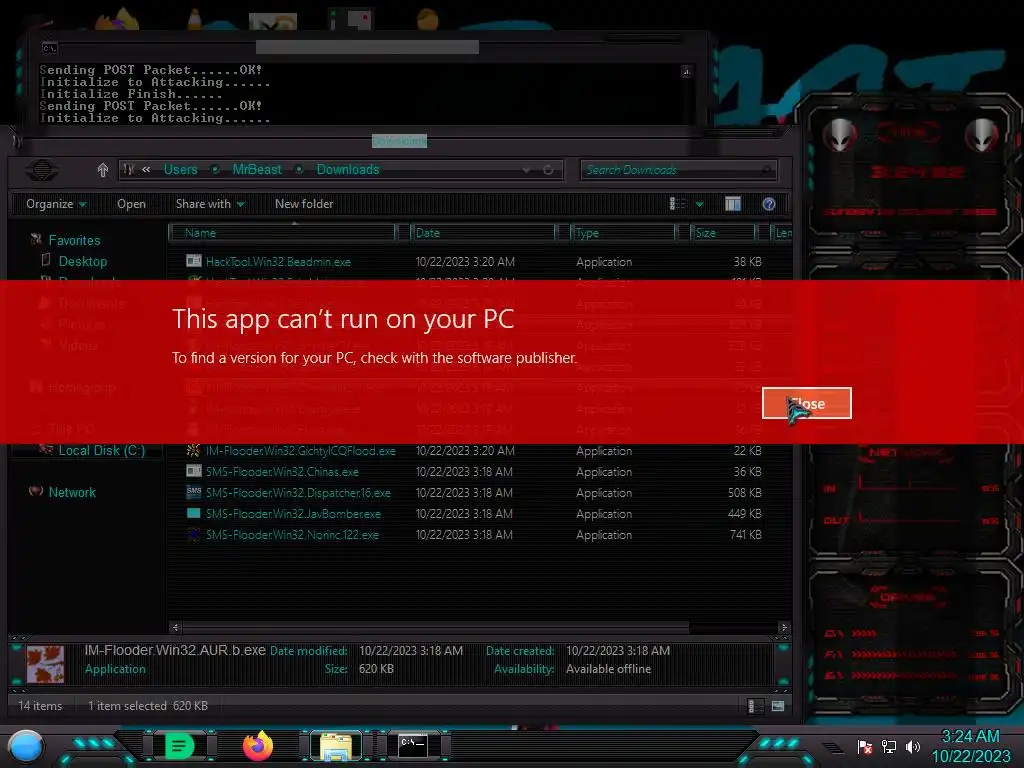
Task: Switch to large icons view in status bar
Action: [778, 706]
